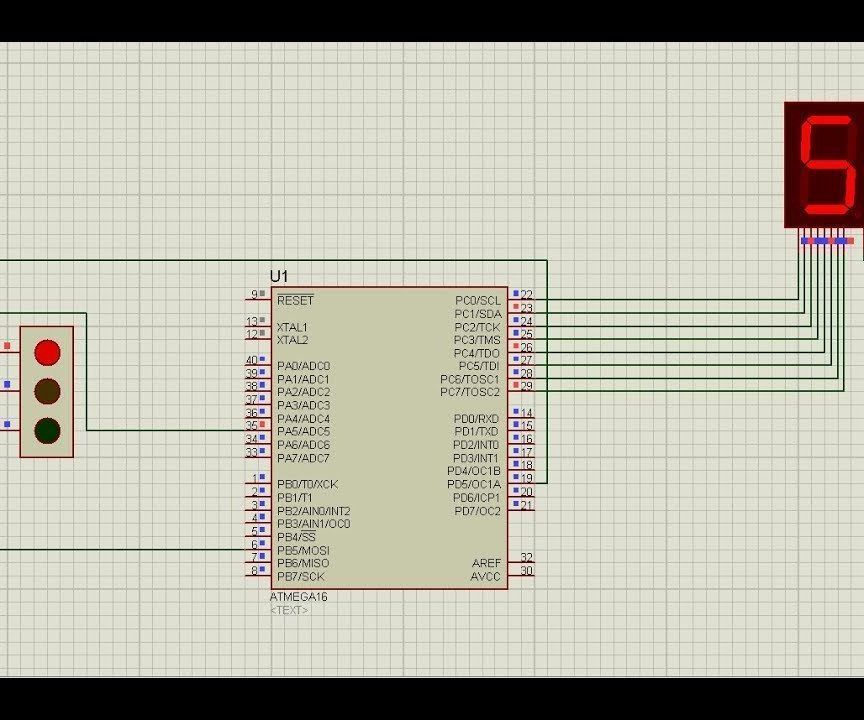The height and width of the screenshot is (720, 864).
Task: Click the red lamp of the traffic light
Action: (46, 354)
